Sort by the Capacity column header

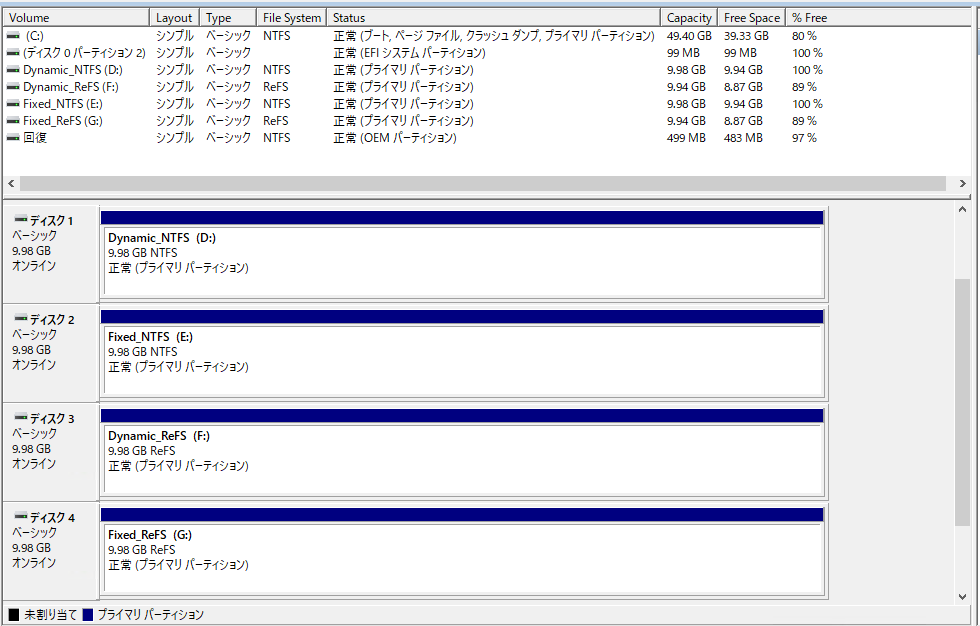point(689,17)
